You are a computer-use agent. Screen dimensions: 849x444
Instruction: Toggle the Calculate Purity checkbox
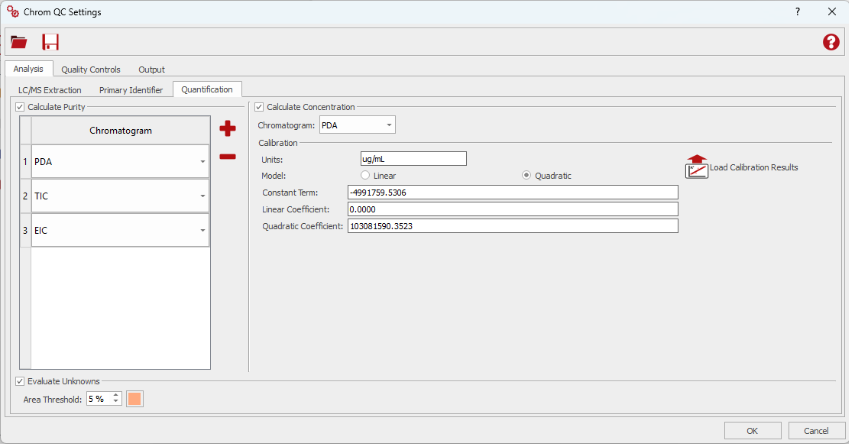tap(22, 107)
